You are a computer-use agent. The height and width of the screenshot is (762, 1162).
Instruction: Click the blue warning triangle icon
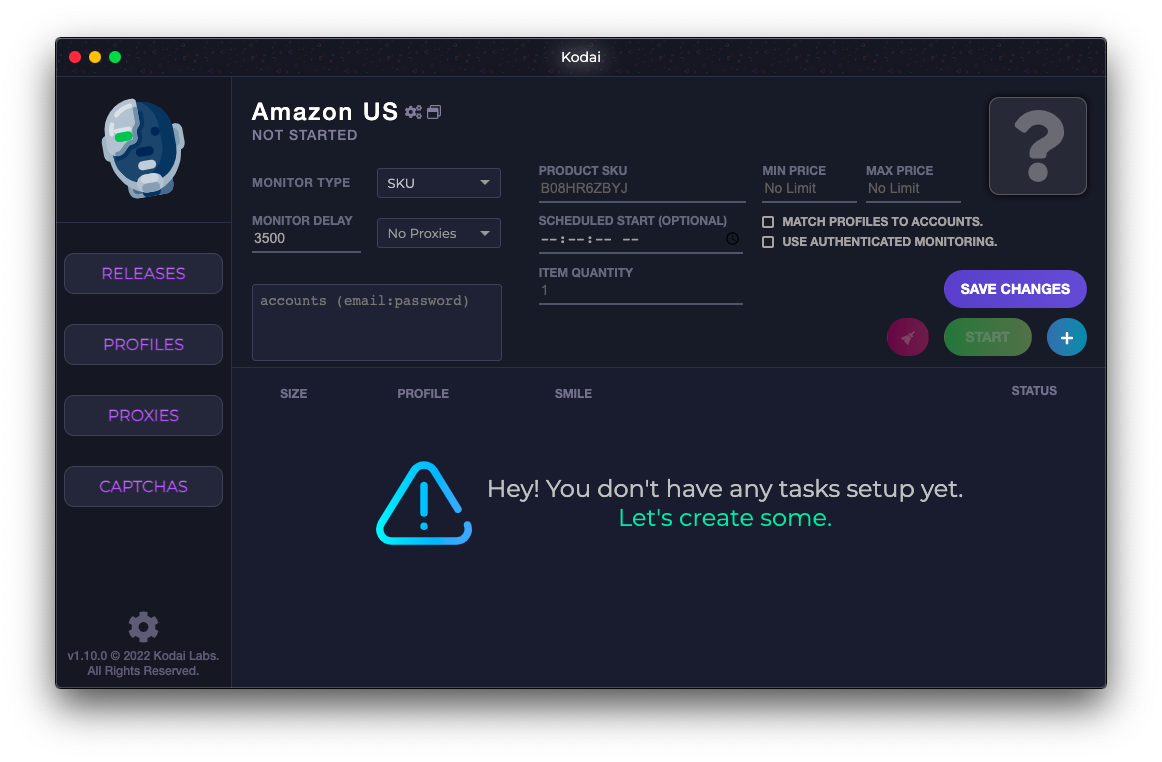424,503
